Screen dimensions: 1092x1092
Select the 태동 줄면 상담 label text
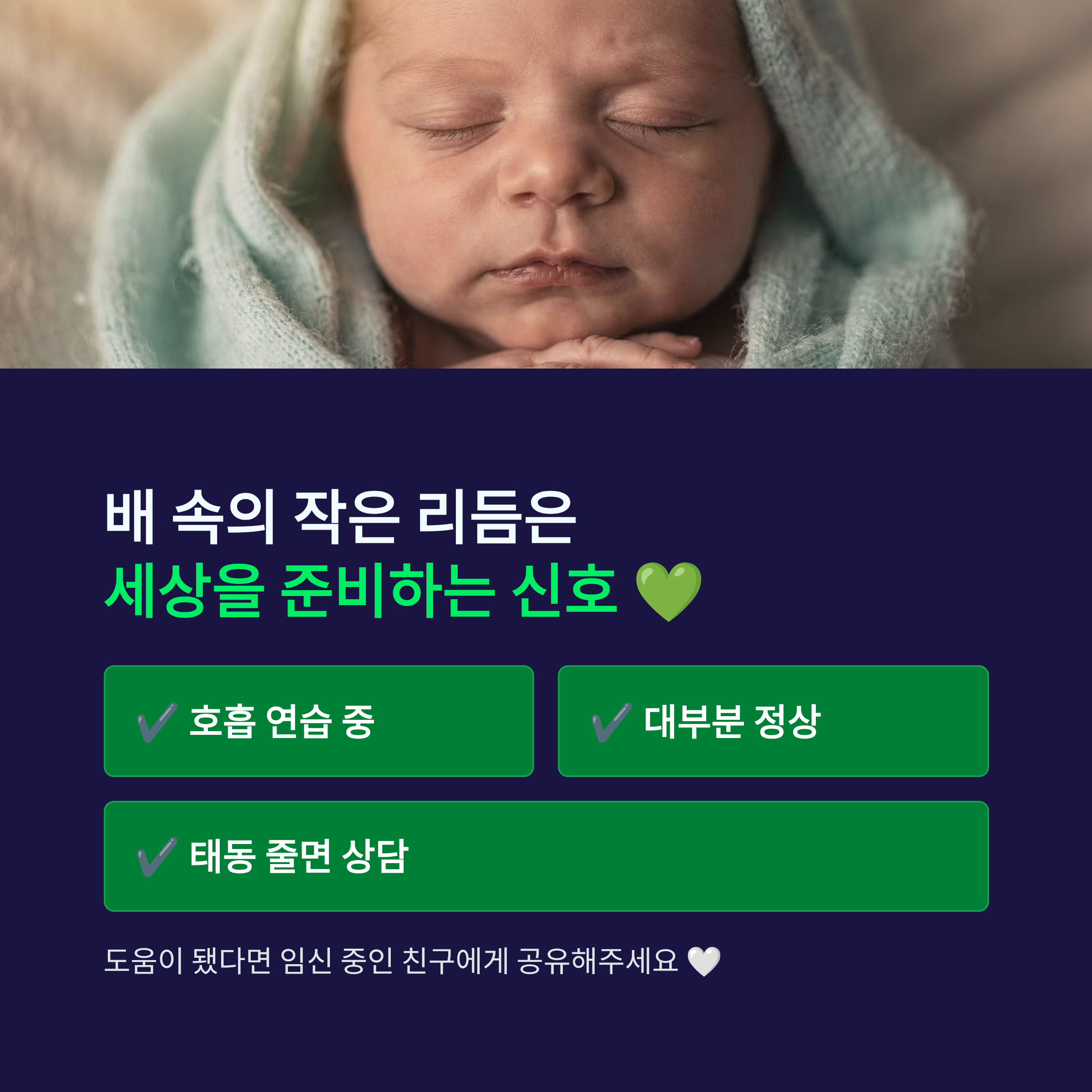[x=299, y=856]
